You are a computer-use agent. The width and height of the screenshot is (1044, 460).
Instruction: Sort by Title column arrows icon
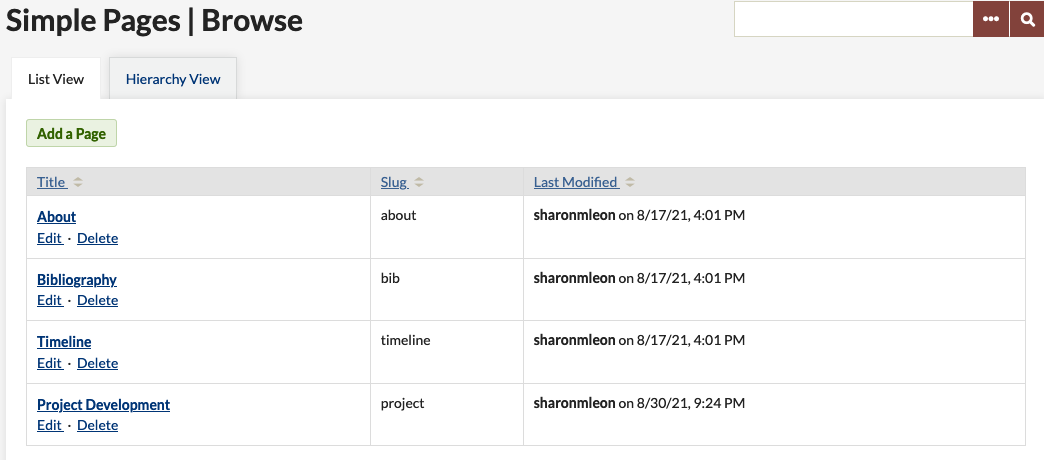78,182
